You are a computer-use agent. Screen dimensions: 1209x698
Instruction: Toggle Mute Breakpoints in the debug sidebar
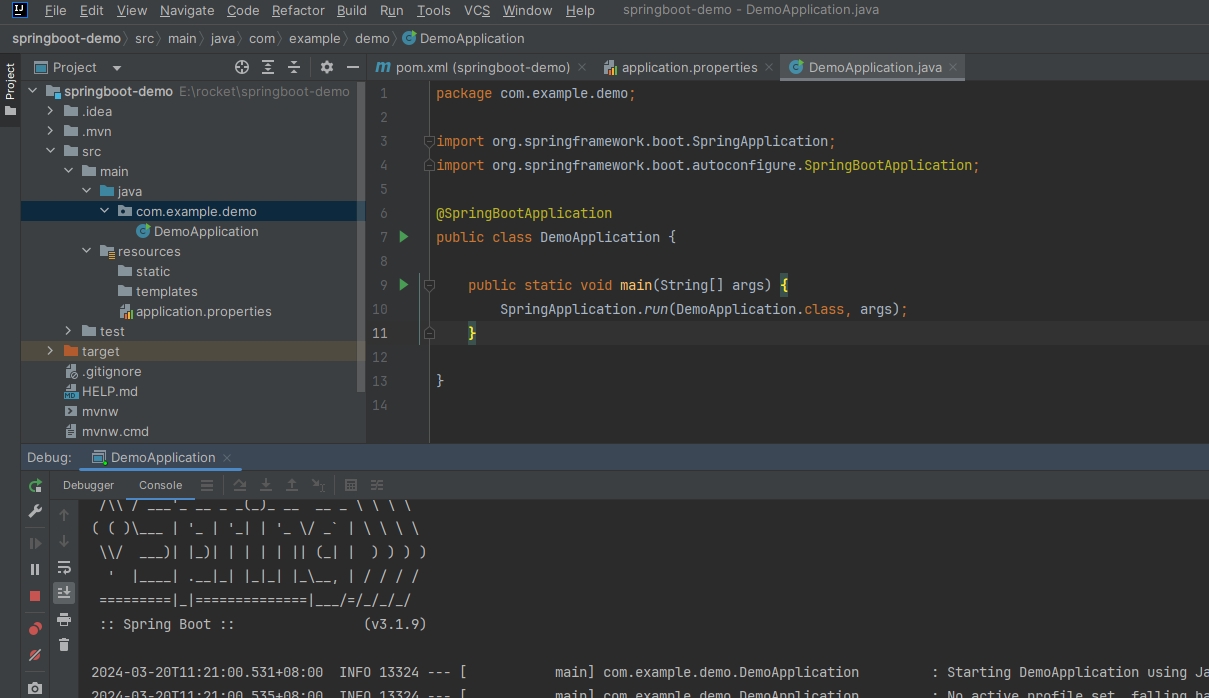pyautogui.click(x=35, y=656)
